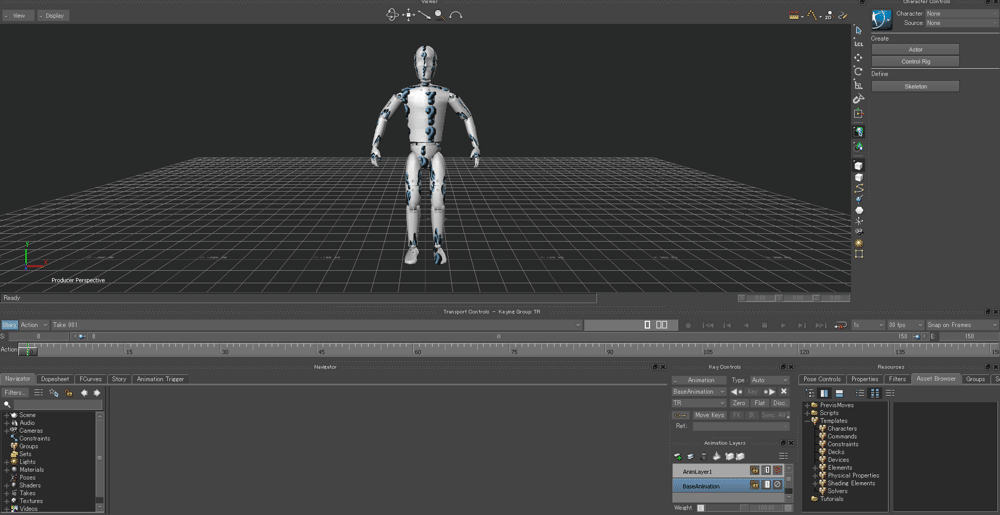This screenshot has height=515, width=1000.
Task: Click the pan camera icon above viewer
Action: coord(409,14)
